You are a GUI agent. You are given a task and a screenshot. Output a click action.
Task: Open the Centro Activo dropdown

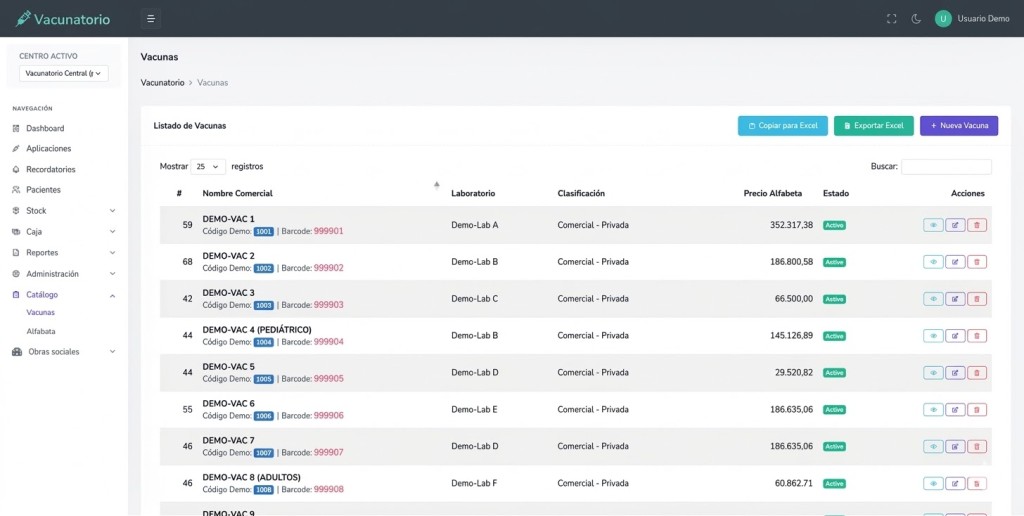[64, 73]
